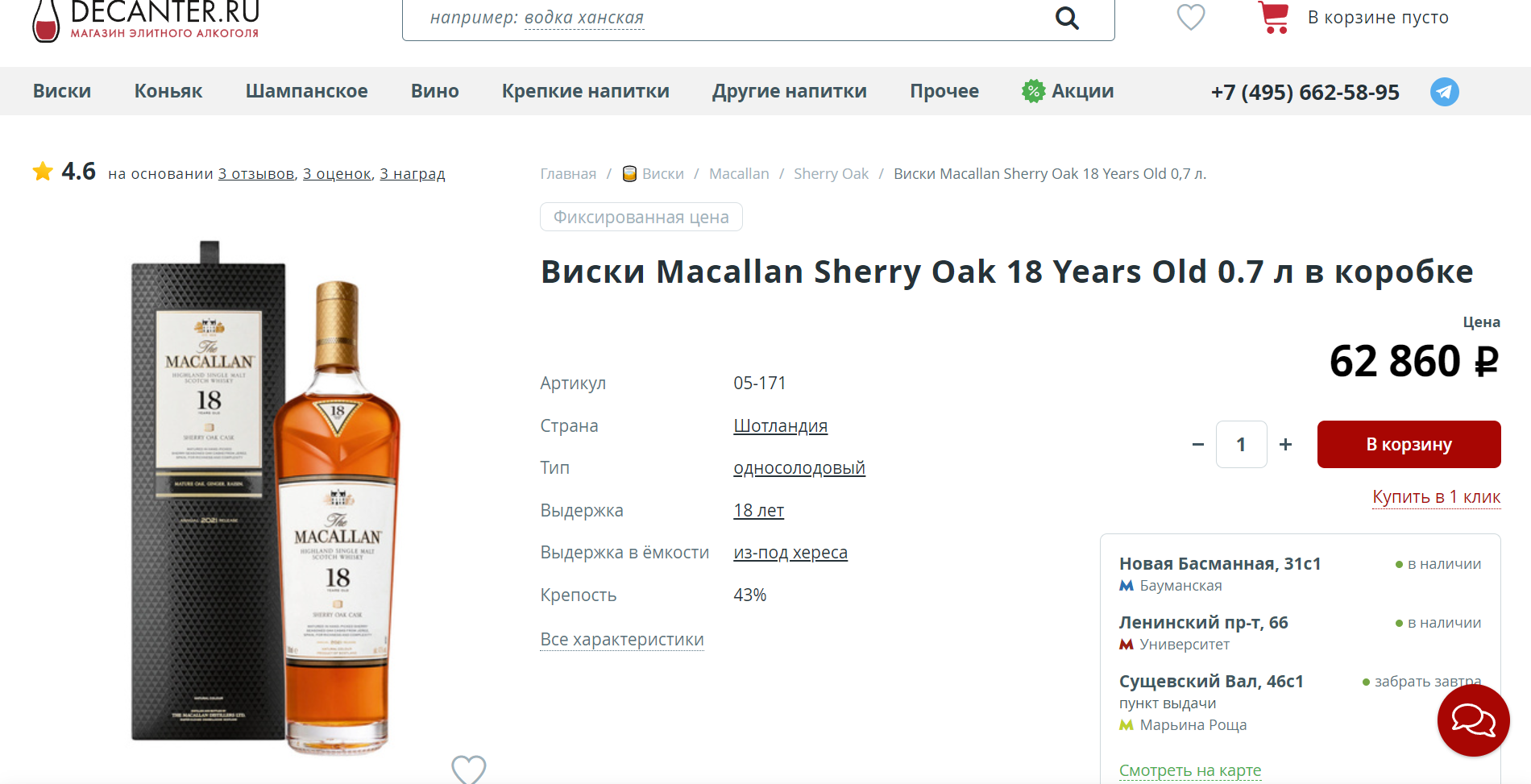Open favorites via header heart icon
Screen dimensions: 1531x784
pos(1190,17)
